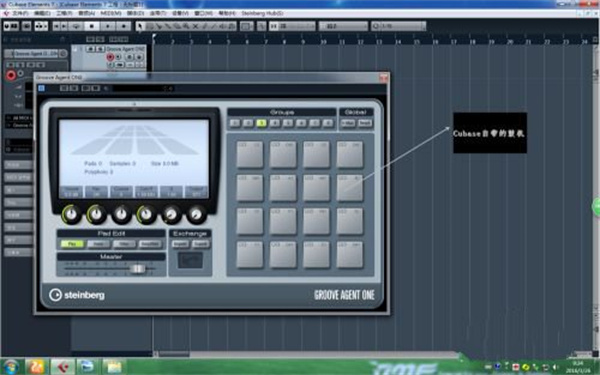Screen dimensions: 600x375
Task: Click the Volume knob below the display
Action: 71,214
